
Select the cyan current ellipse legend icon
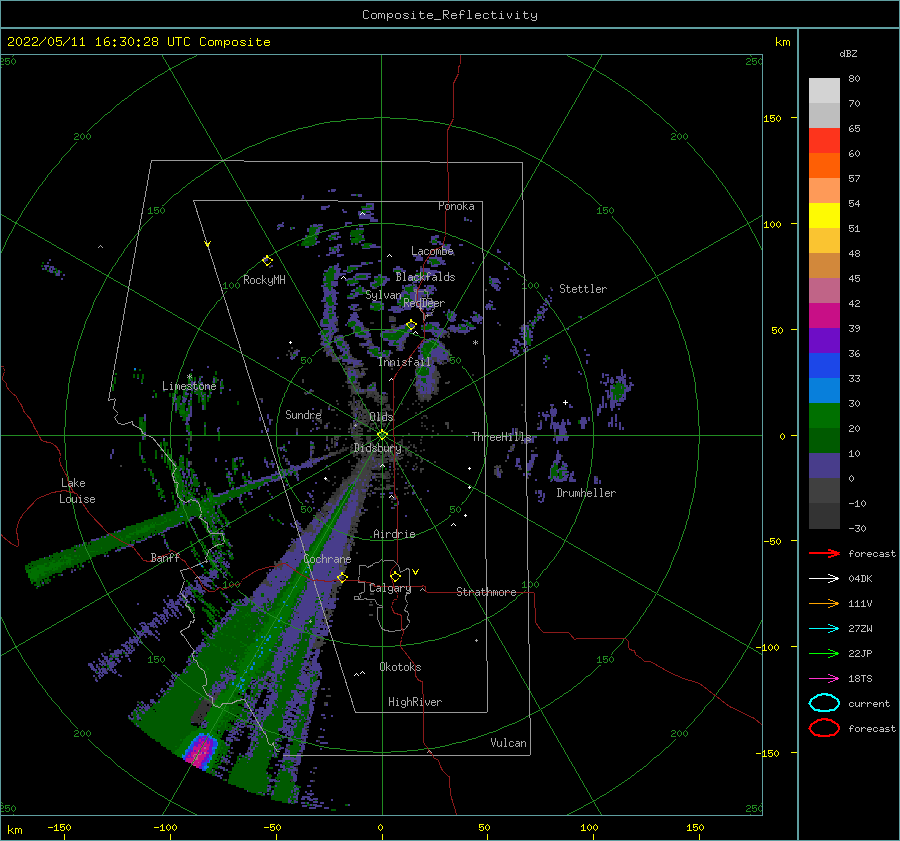(x=824, y=703)
